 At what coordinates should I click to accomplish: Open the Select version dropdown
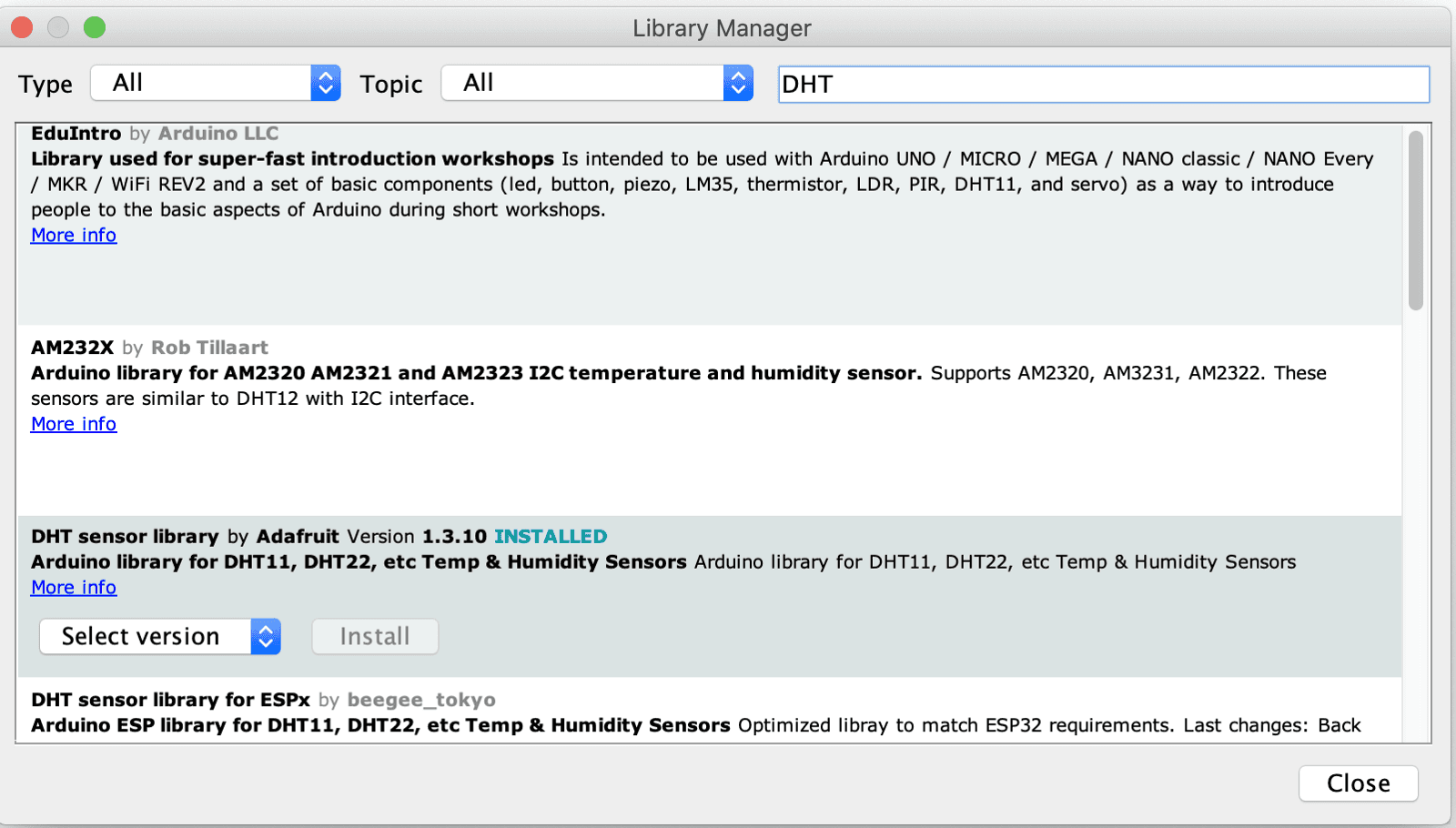point(159,637)
